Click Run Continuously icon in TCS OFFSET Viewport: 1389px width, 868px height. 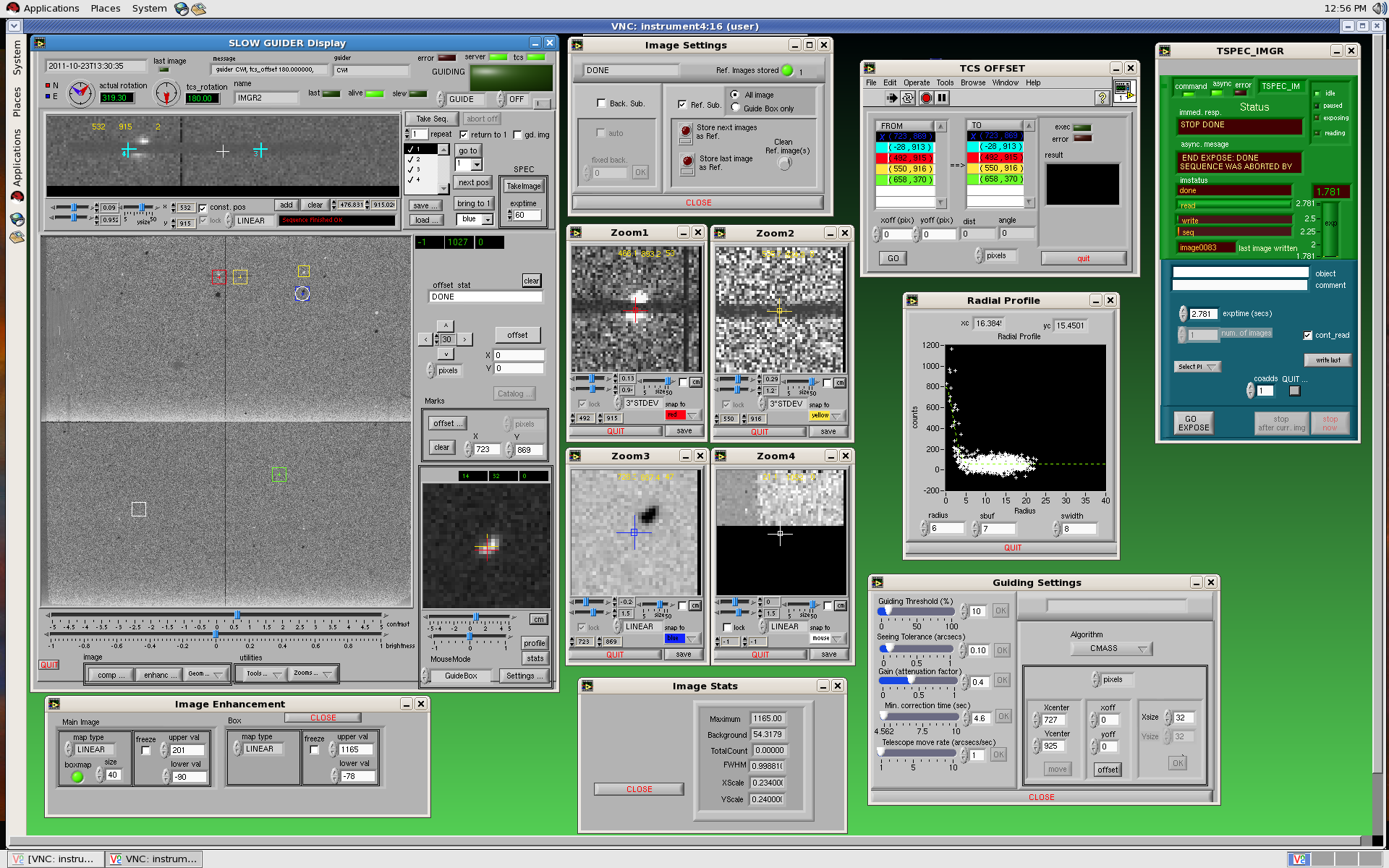click(x=908, y=98)
